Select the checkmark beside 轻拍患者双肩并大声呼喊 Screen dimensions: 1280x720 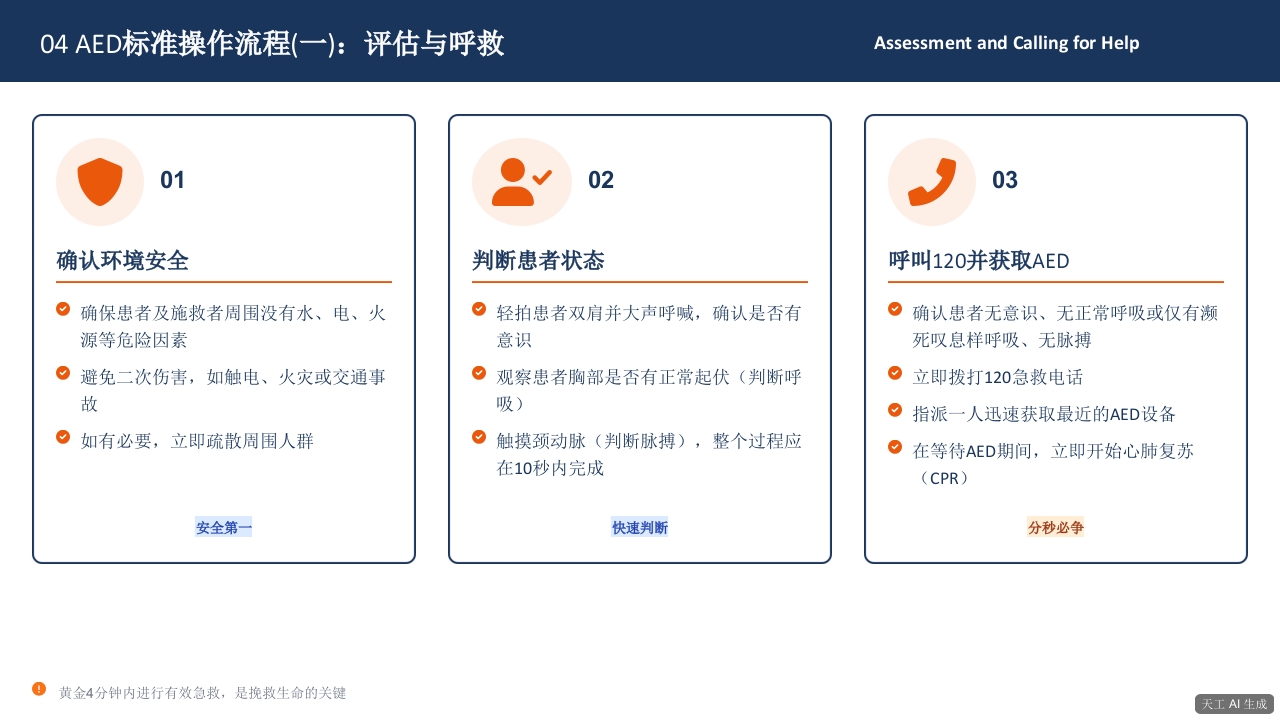pos(479,309)
